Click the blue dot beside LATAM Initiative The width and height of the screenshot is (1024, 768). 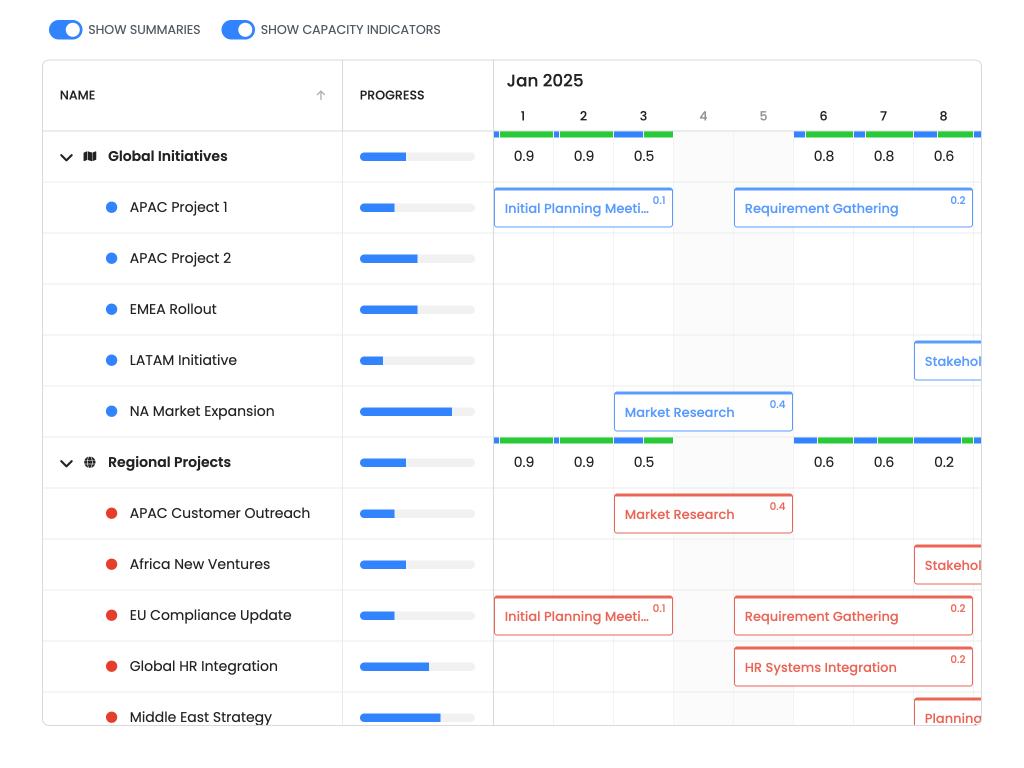point(112,360)
